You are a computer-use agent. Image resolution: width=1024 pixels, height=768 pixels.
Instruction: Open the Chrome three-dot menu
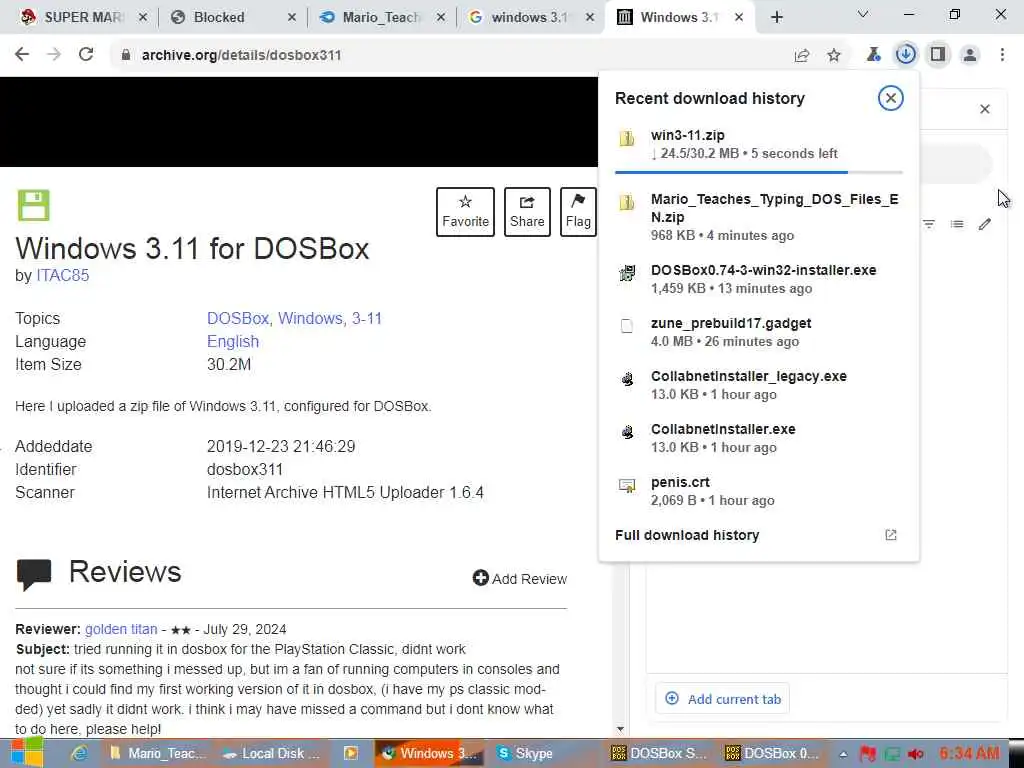(1002, 55)
